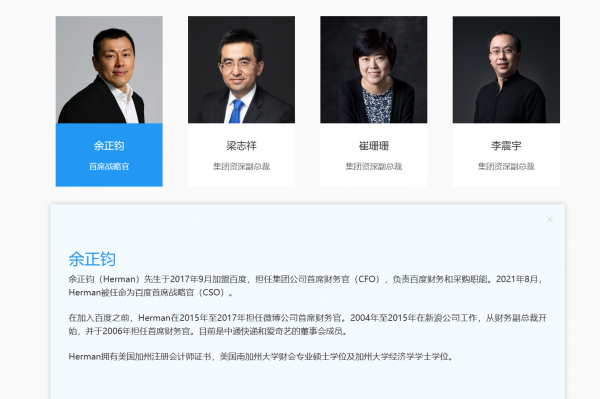The image size is (600, 399).
Task: Open the profile via the 崔珊珊 name
Action: (374, 146)
